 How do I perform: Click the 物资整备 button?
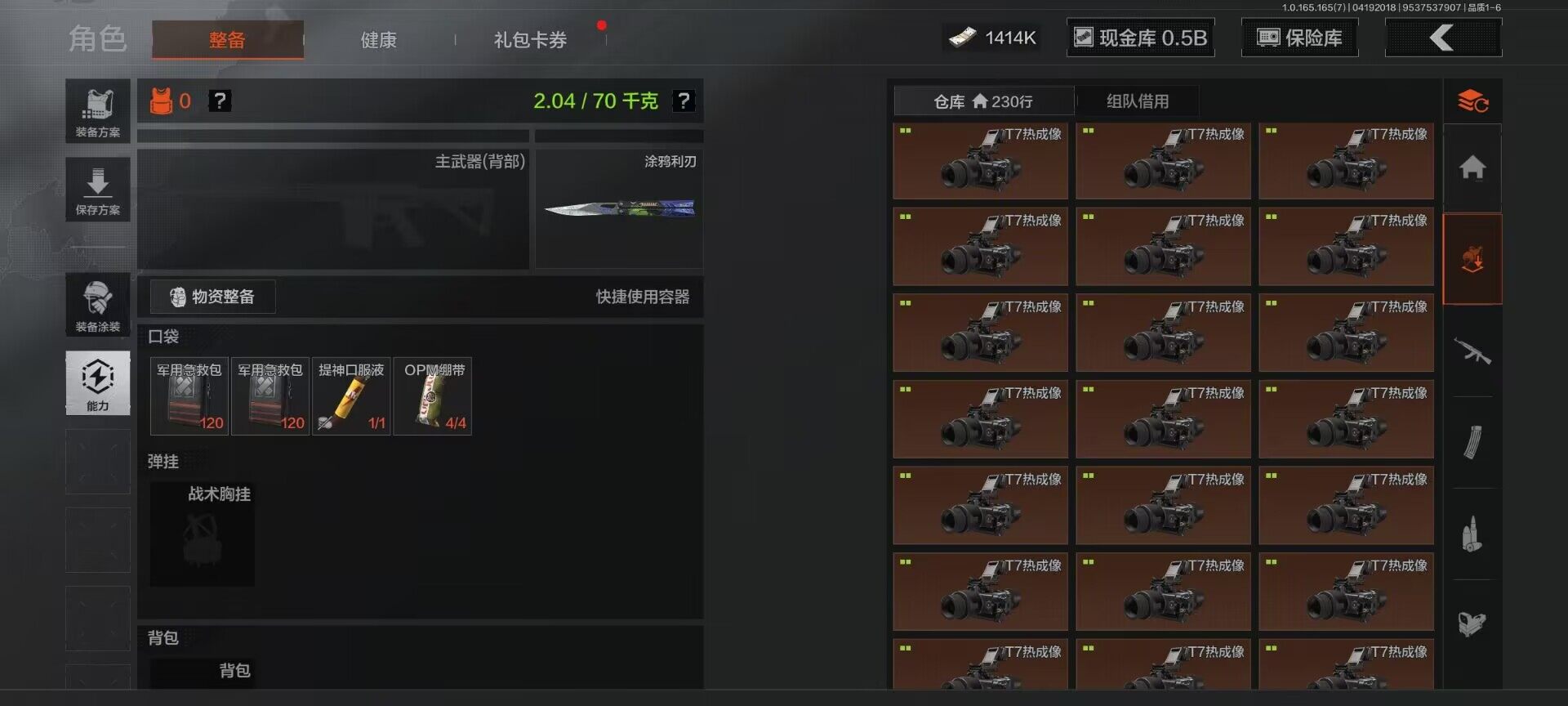point(212,297)
